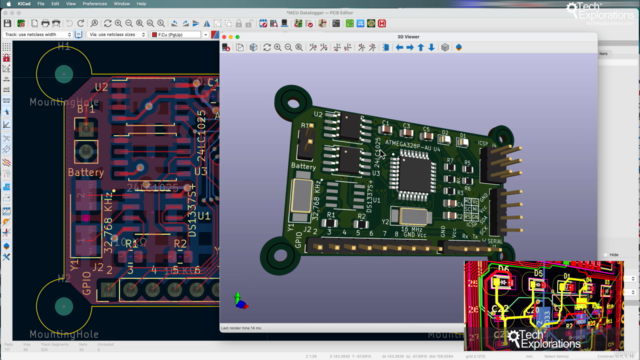
Task: Open Page Settings sheet icon
Action: click(x=35, y=24)
